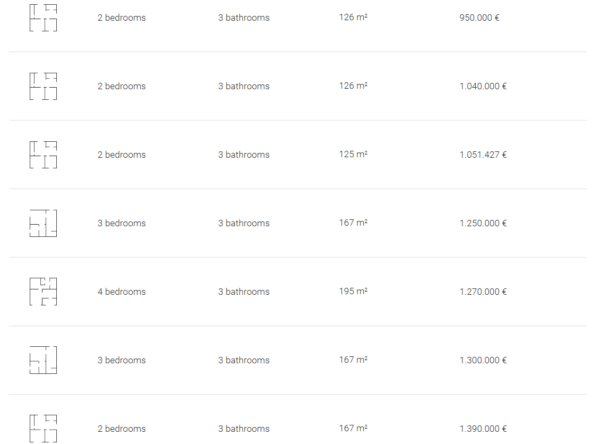
Task: Click the 4 bedrooms label
Action: 122,291
